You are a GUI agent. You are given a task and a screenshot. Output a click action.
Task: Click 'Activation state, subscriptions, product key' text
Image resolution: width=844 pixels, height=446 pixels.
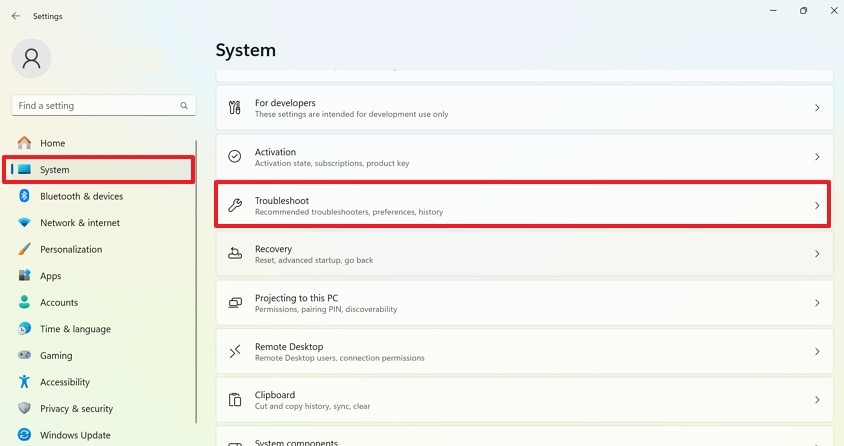coord(332,163)
